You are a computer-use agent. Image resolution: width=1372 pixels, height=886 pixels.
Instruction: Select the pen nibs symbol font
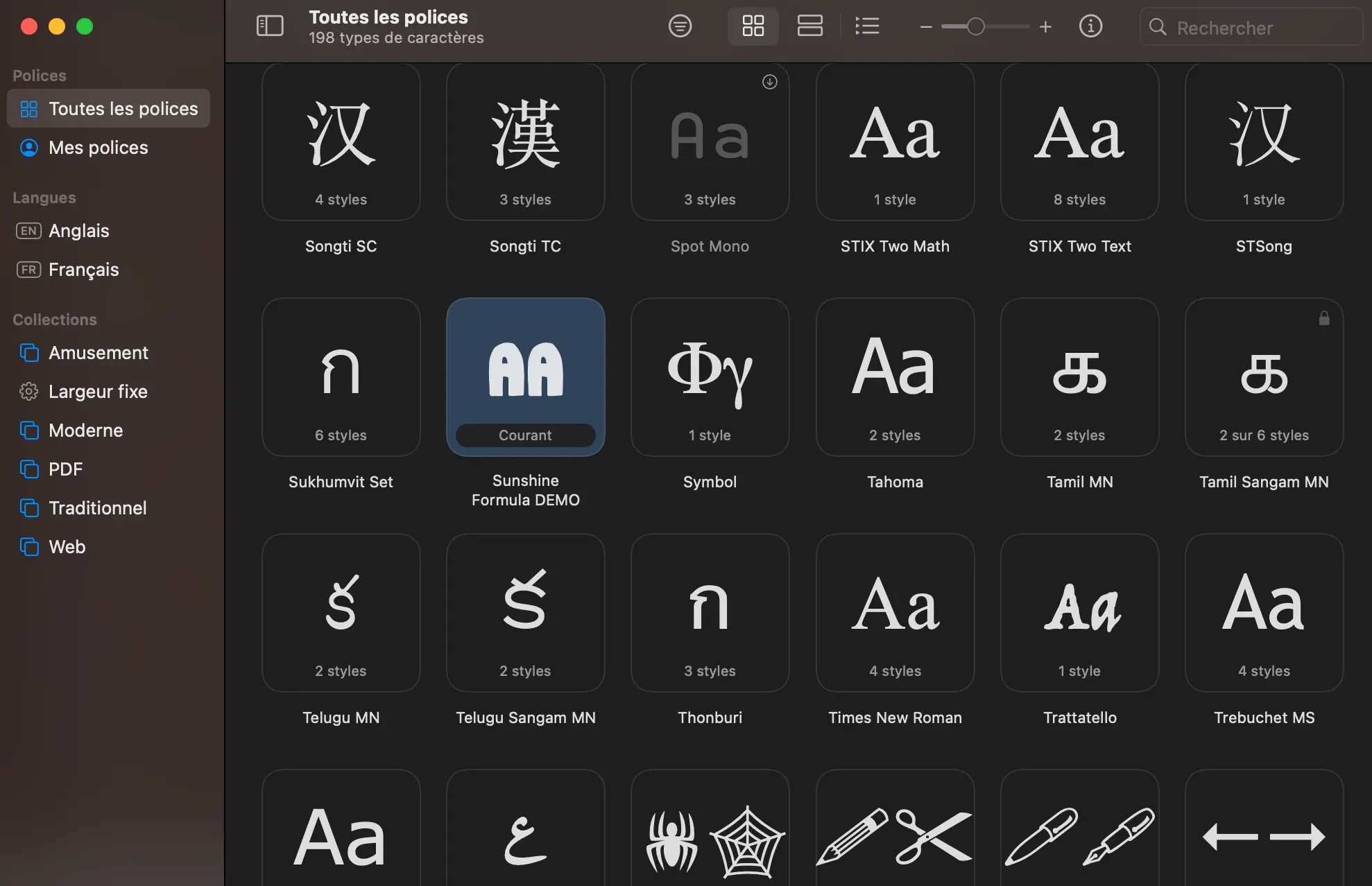pyautogui.click(x=1079, y=828)
